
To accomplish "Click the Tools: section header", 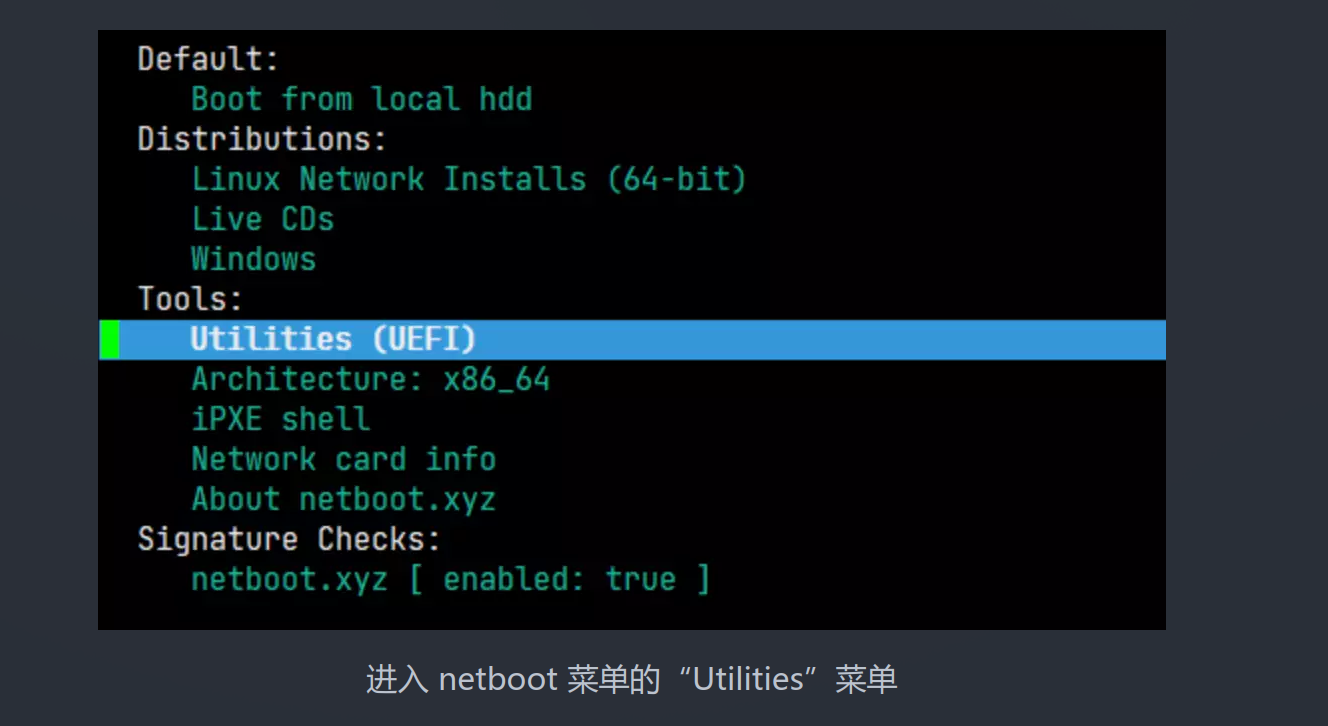I will click(x=190, y=299).
